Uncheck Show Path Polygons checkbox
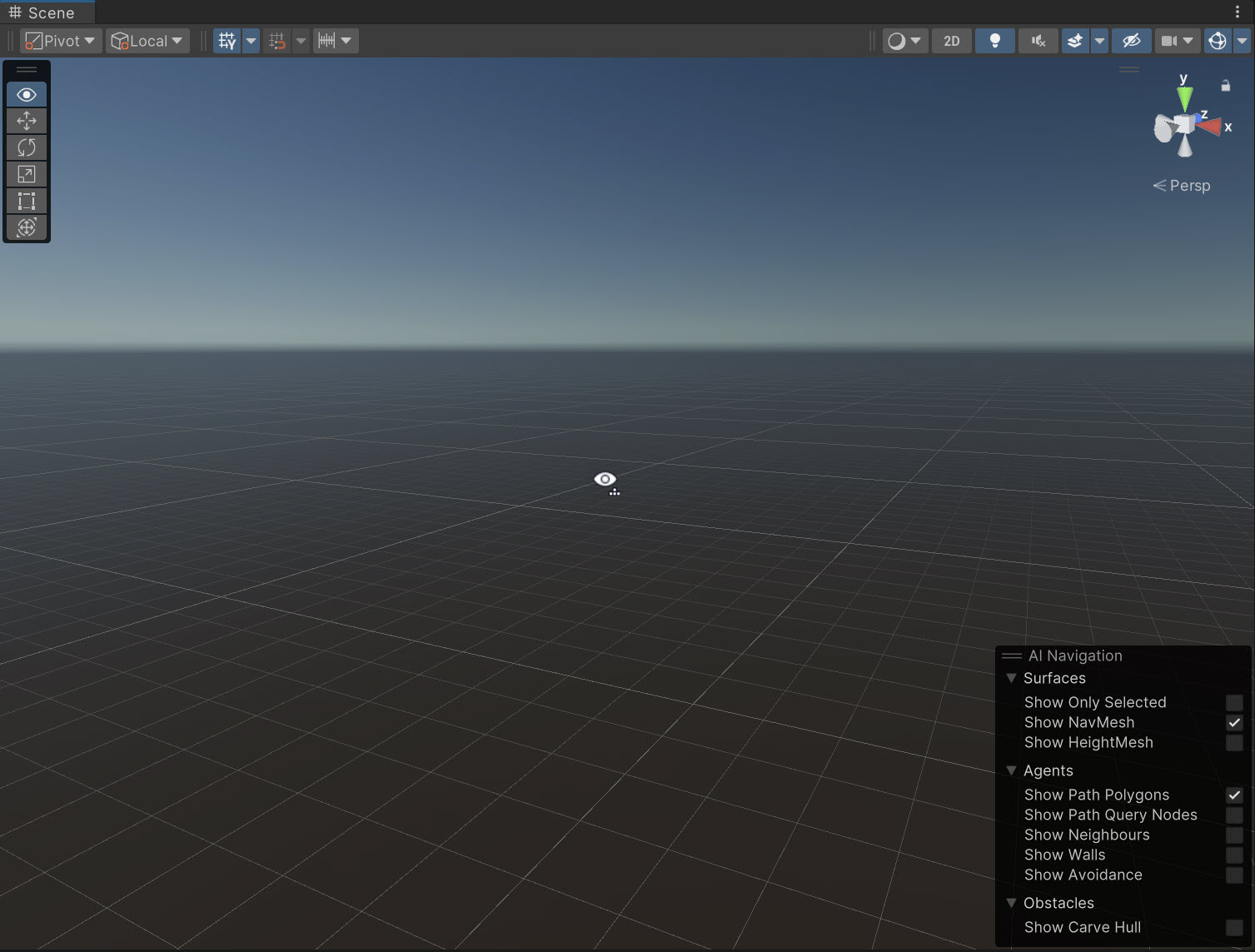The width and height of the screenshot is (1255, 952). click(x=1234, y=795)
